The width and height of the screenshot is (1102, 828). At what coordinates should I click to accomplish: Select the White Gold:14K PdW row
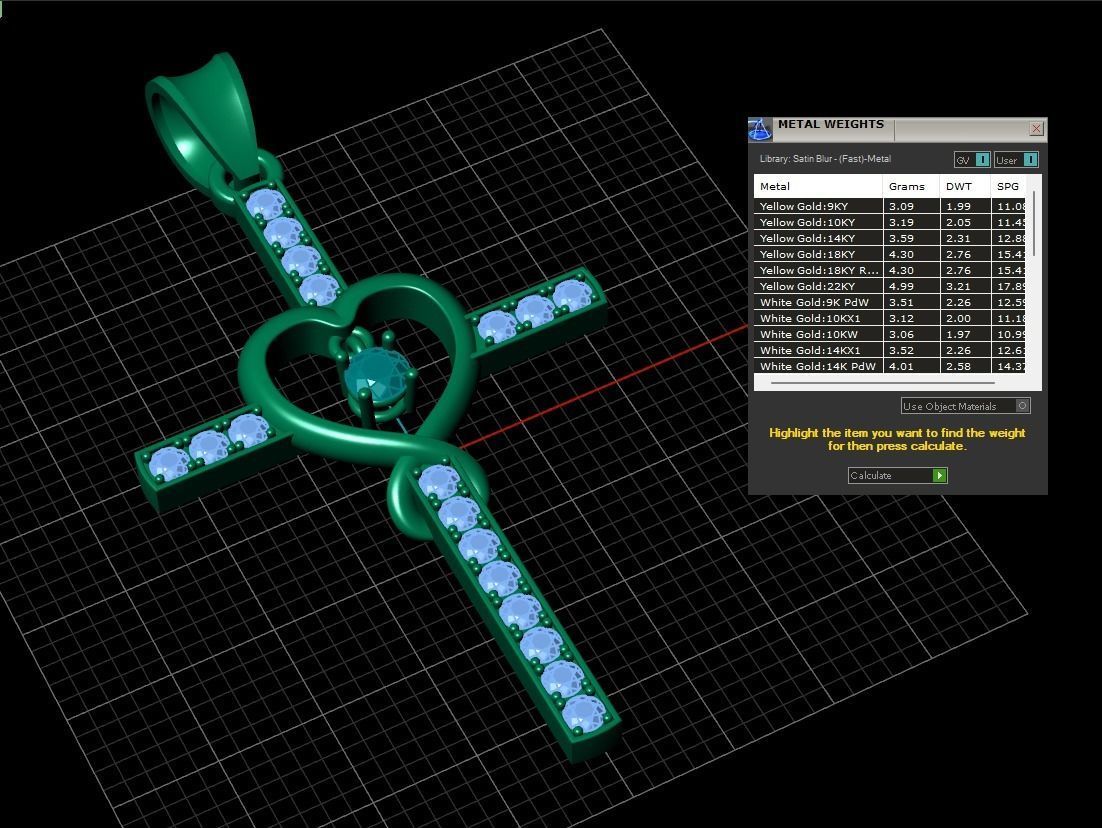(x=890, y=366)
